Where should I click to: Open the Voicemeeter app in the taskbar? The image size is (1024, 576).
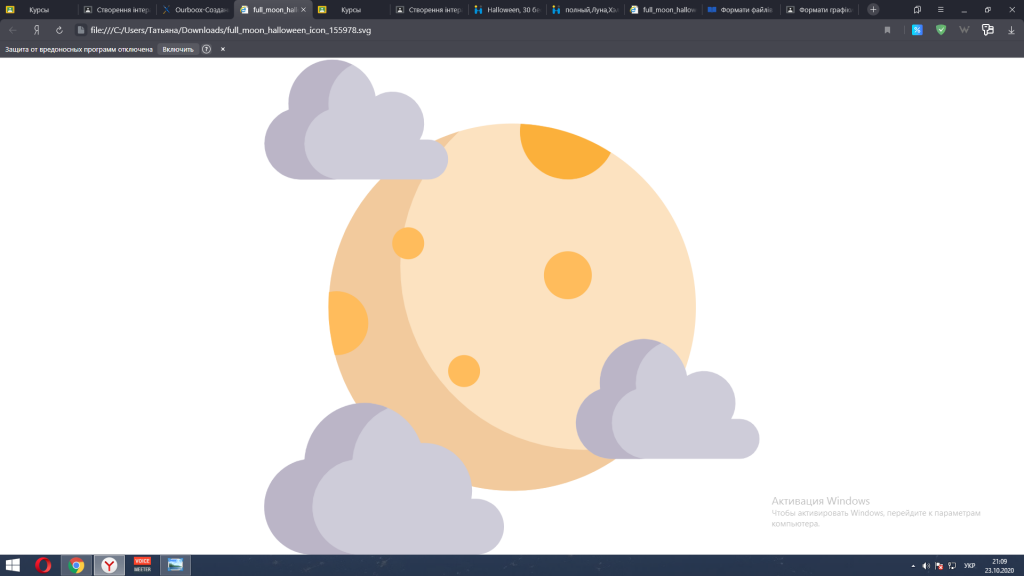point(142,565)
